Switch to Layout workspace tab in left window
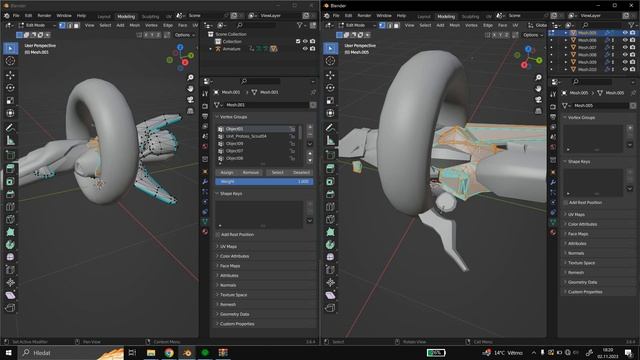The image size is (640, 360). pyautogui.click(x=104, y=16)
